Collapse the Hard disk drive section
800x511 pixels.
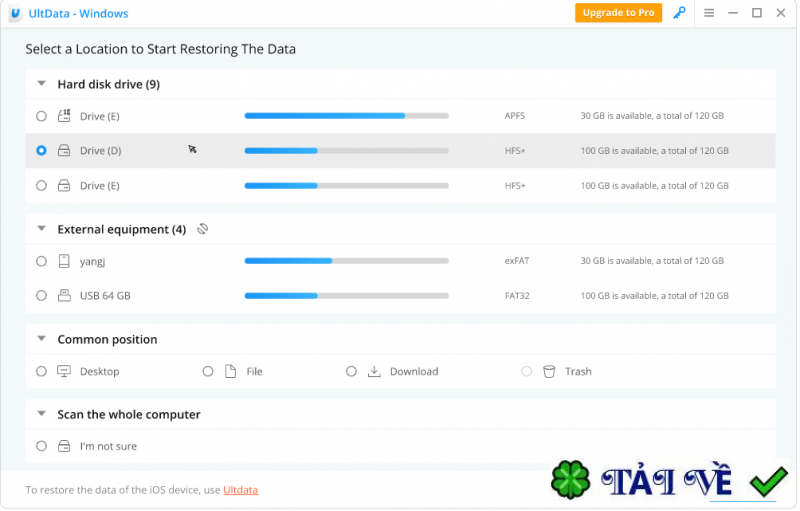pos(42,85)
